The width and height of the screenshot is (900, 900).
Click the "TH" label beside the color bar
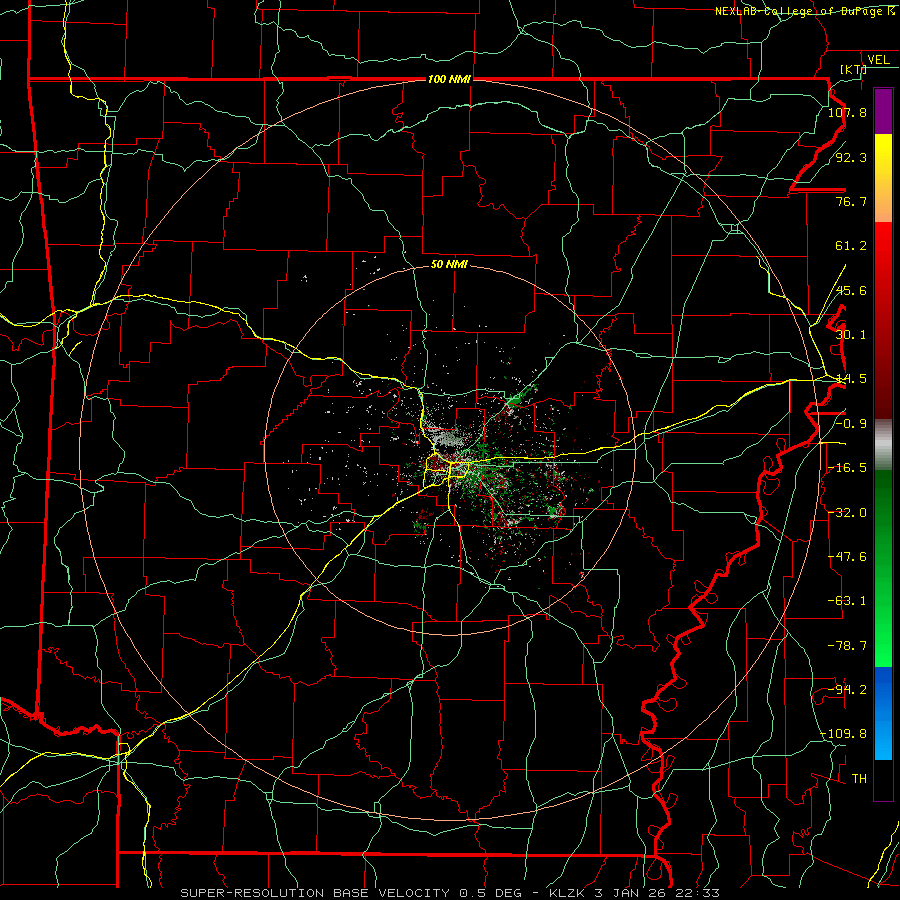coord(859,779)
